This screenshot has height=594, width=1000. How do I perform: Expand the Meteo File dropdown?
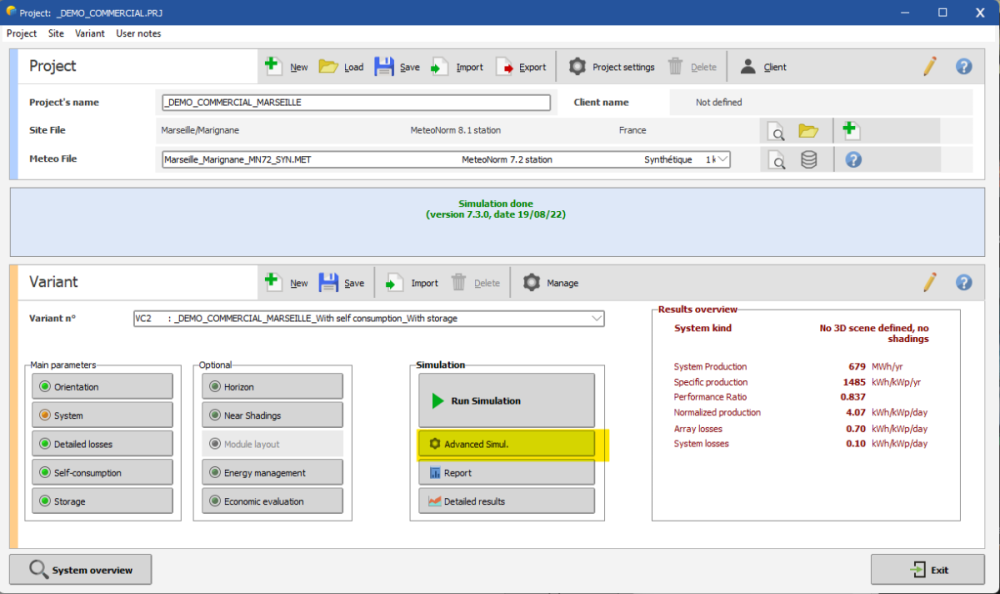pos(722,159)
